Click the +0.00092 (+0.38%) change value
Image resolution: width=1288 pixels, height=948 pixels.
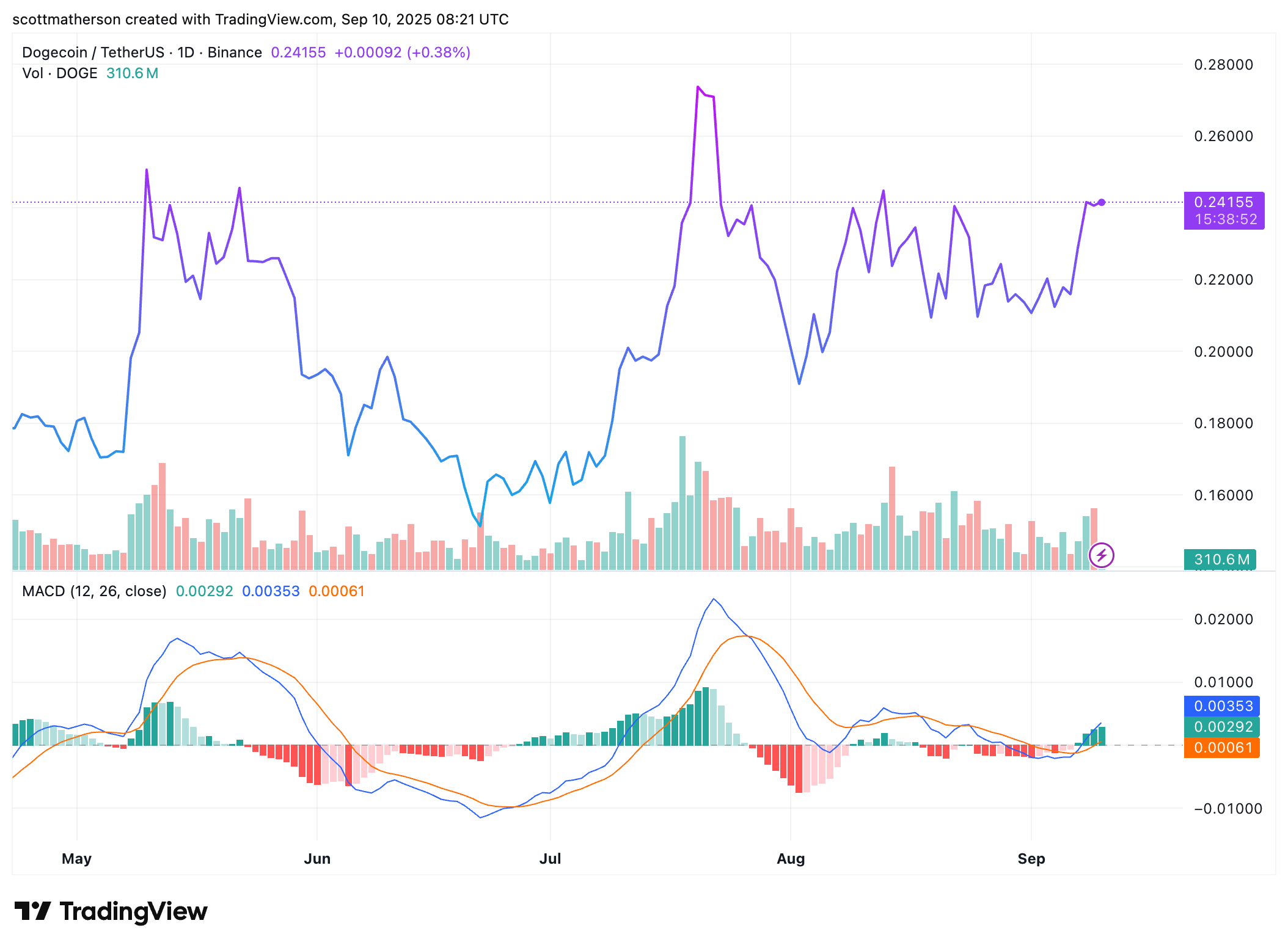pyautogui.click(x=402, y=53)
